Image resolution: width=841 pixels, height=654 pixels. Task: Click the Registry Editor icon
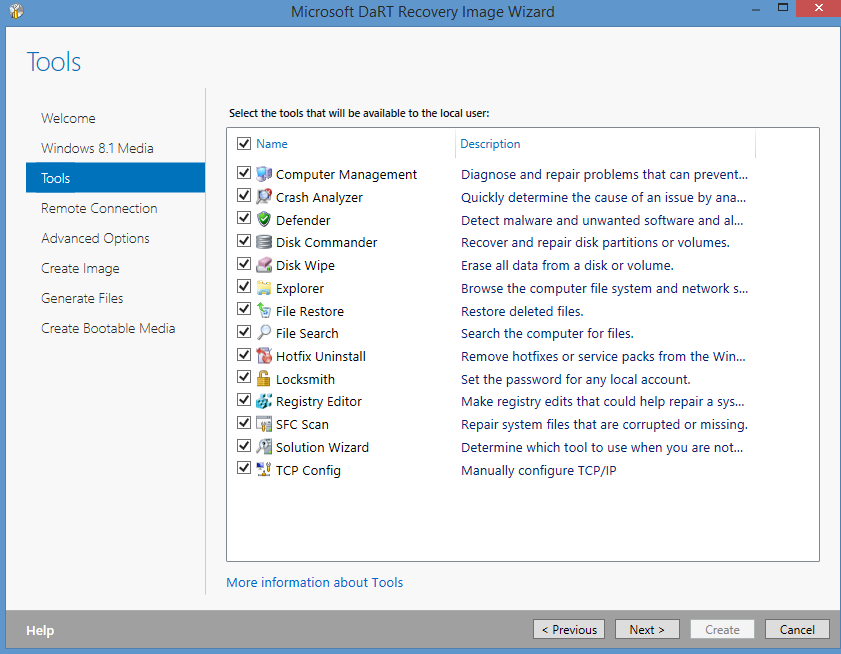(x=263, y=401)
